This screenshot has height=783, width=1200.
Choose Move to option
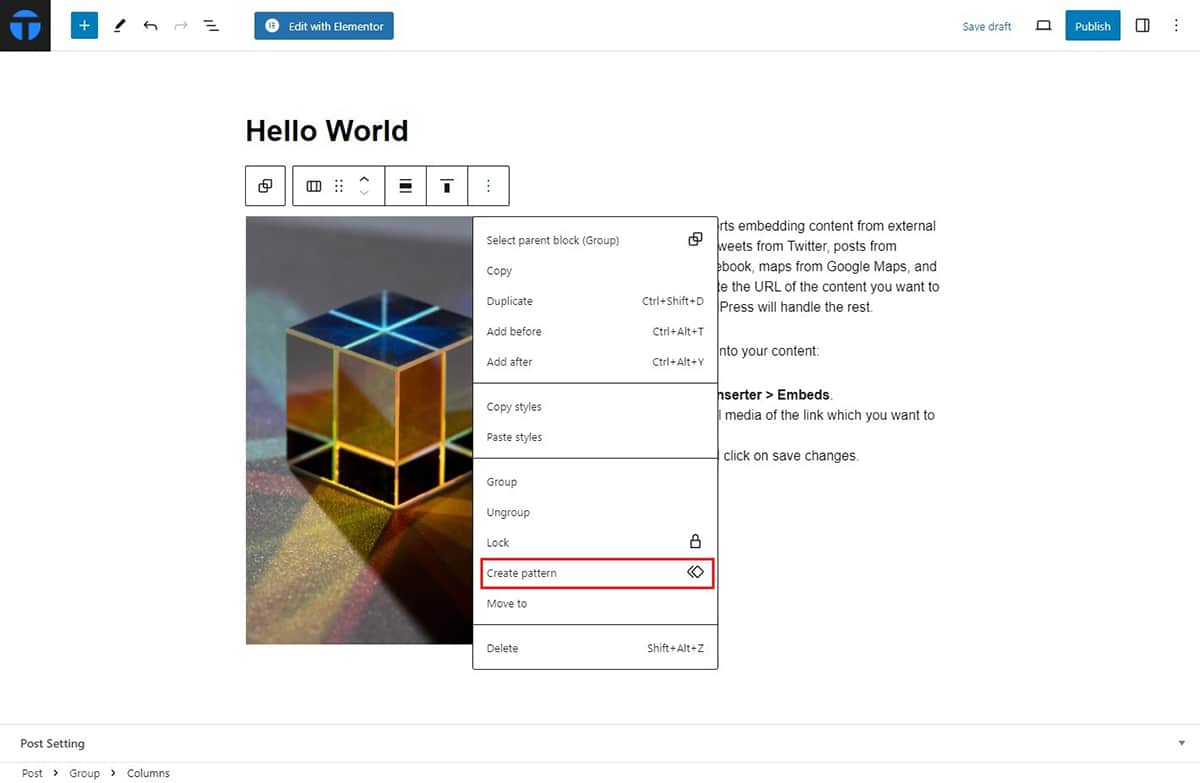tap(595, 604)
